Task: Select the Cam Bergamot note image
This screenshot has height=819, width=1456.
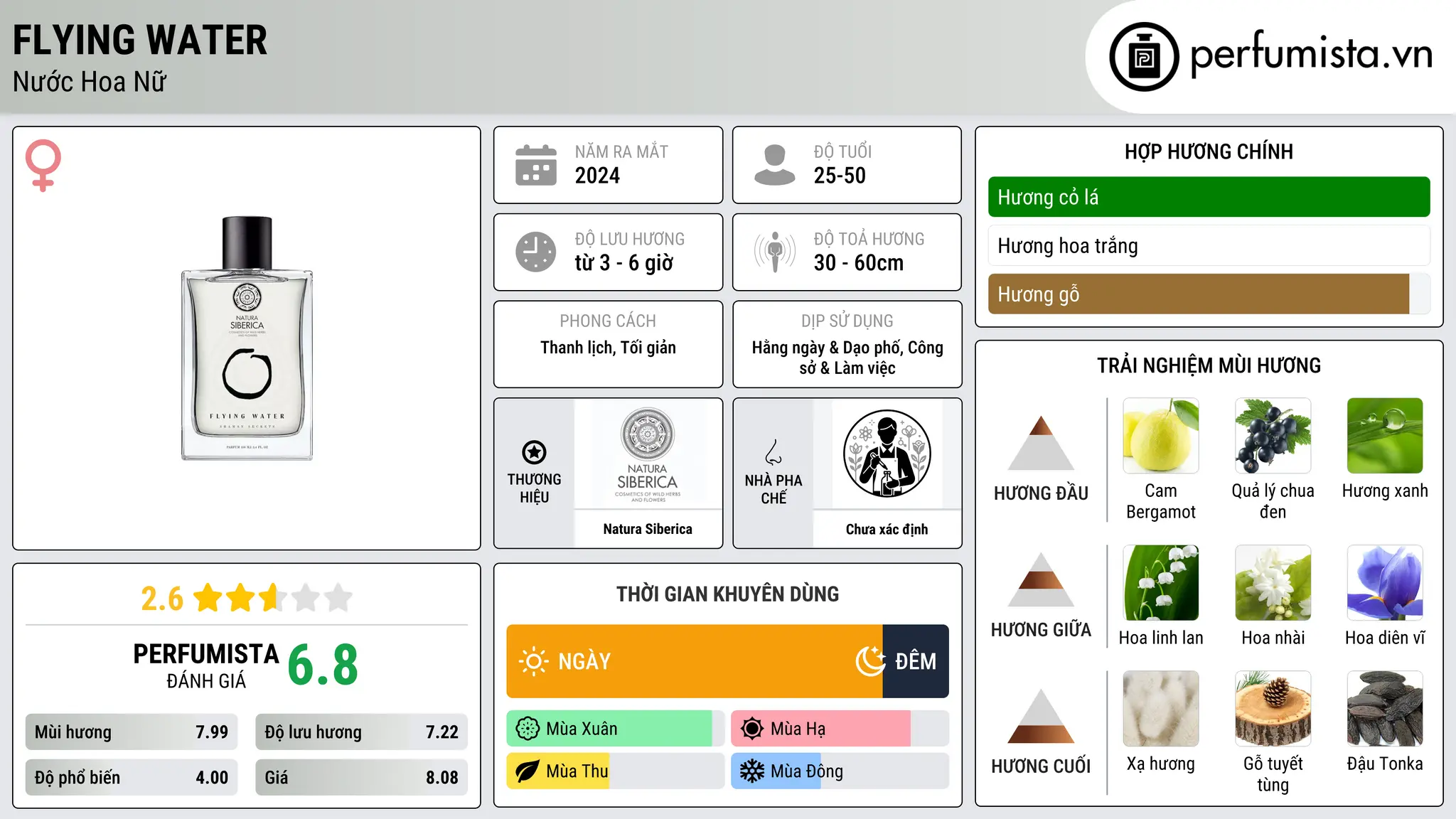Action: pyautogui.click(x=1161, y=436)
